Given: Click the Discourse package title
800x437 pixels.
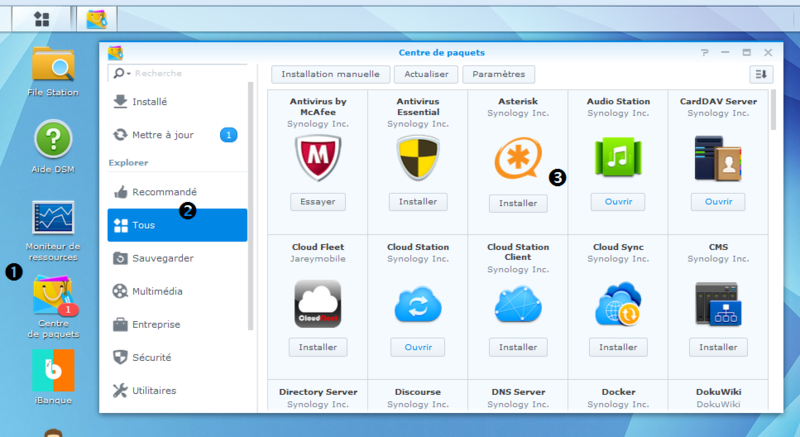Looking at the screenshot, I should [x=418, y=392].
